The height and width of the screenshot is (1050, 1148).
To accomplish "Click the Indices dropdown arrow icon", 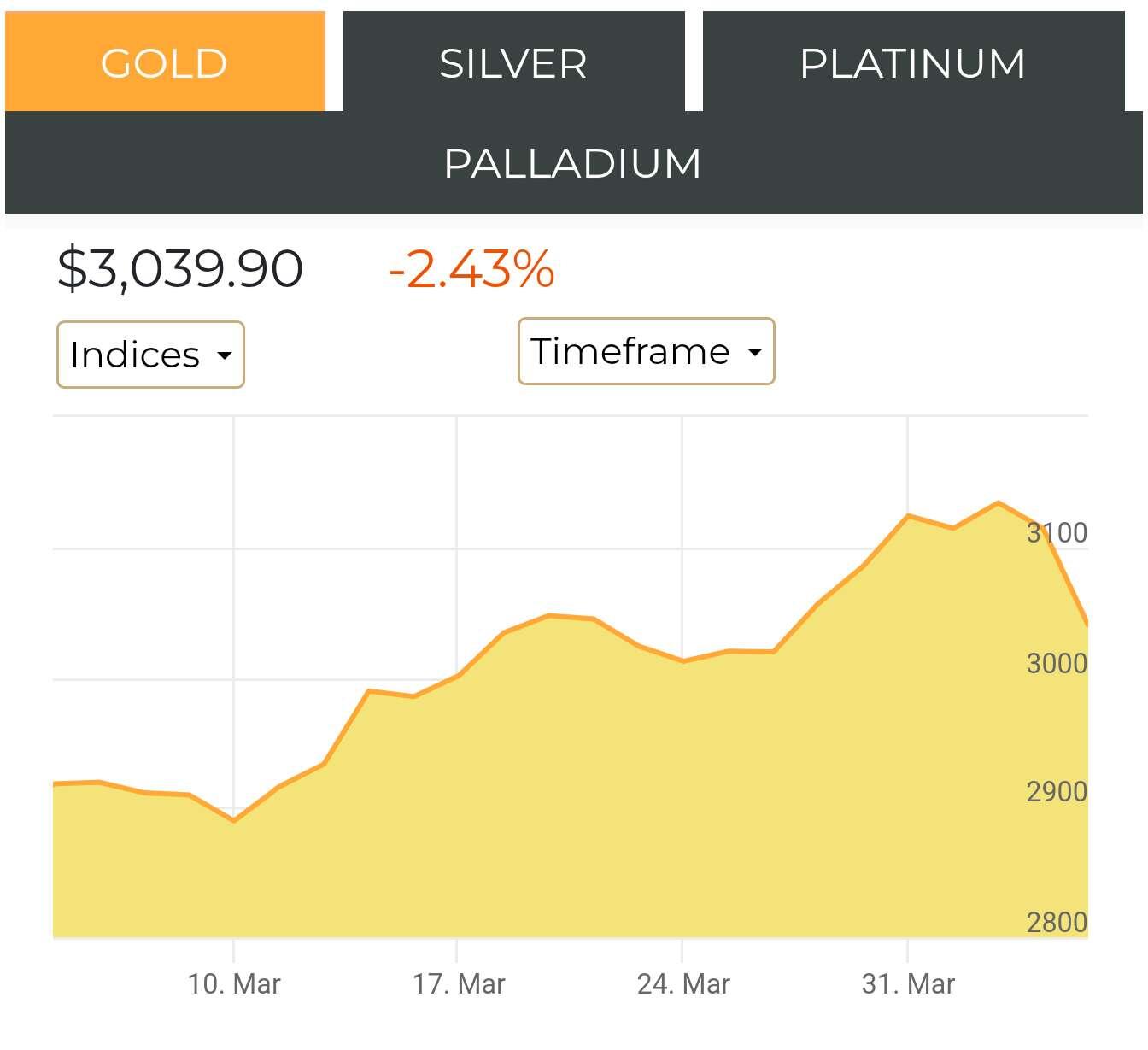I will [225, 355].
